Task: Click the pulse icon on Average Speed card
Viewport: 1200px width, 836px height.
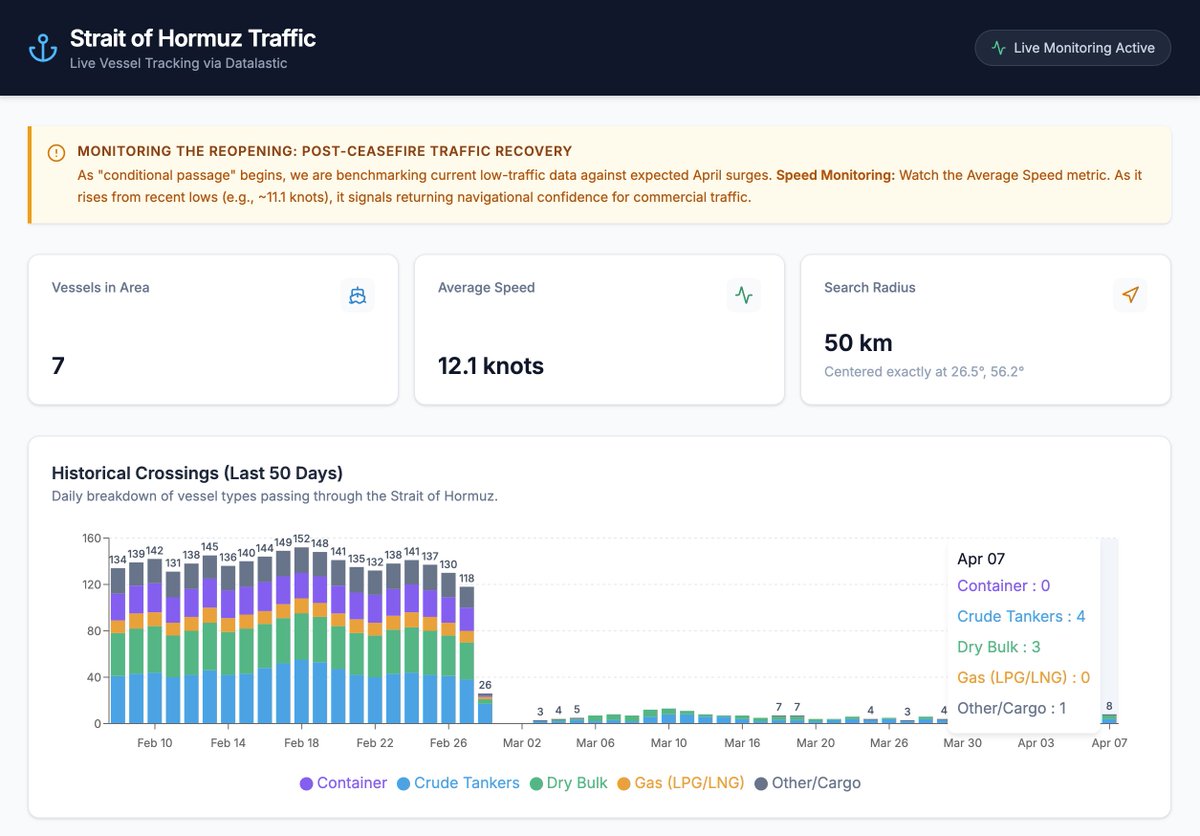Action: pyautogui.click(x=743, y=296)
